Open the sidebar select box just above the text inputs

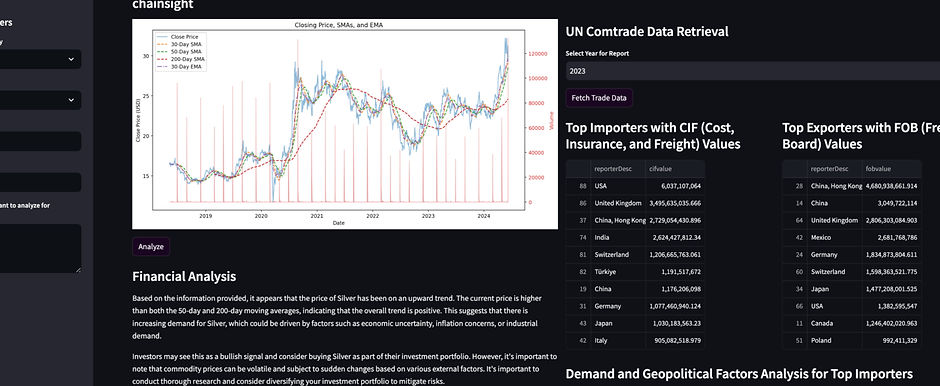[40, 100]
